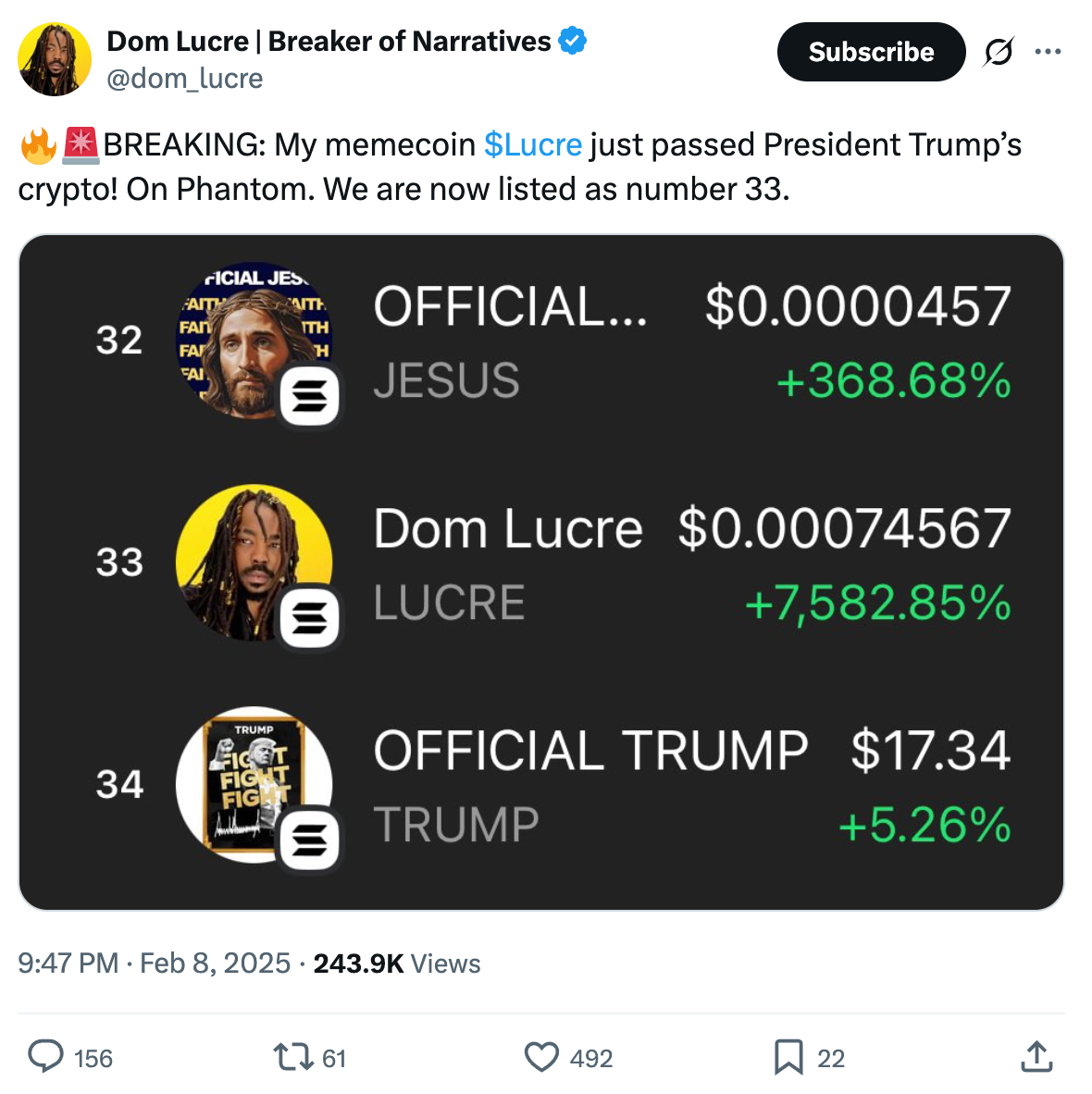Click the LUCRE coin avatar in image
Image resolution: width=1092 pixels, height=1094 pixels.
click(x=254, y=563)
